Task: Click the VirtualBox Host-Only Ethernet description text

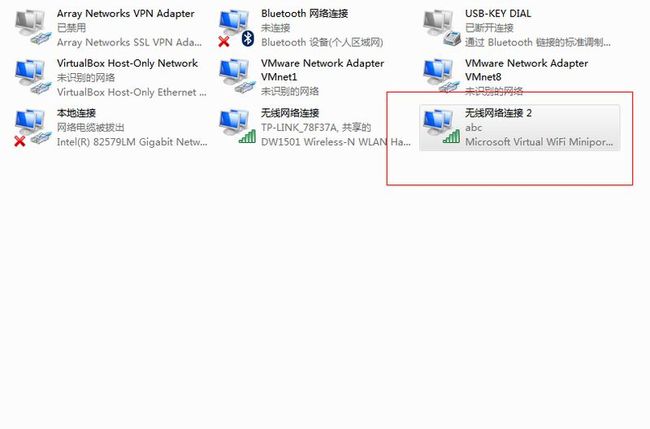Action: 131,92
